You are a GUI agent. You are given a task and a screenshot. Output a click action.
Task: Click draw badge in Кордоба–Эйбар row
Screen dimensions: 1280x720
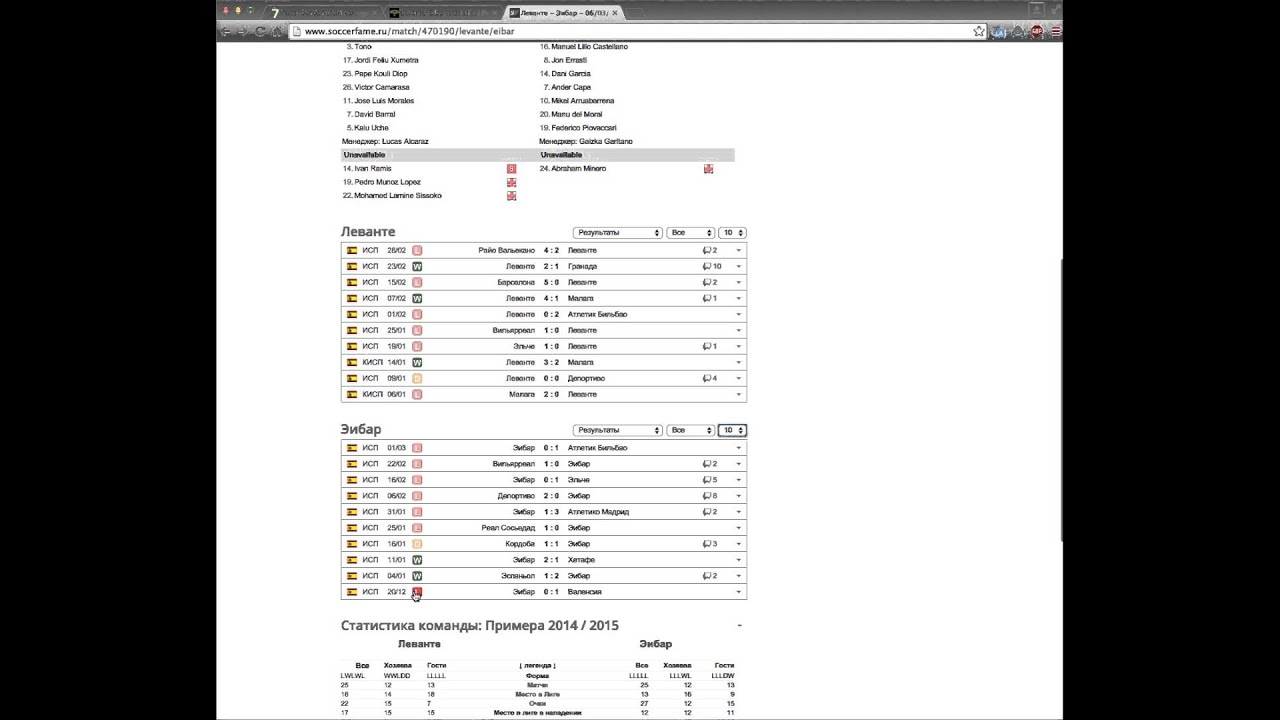tap(417, 544)
